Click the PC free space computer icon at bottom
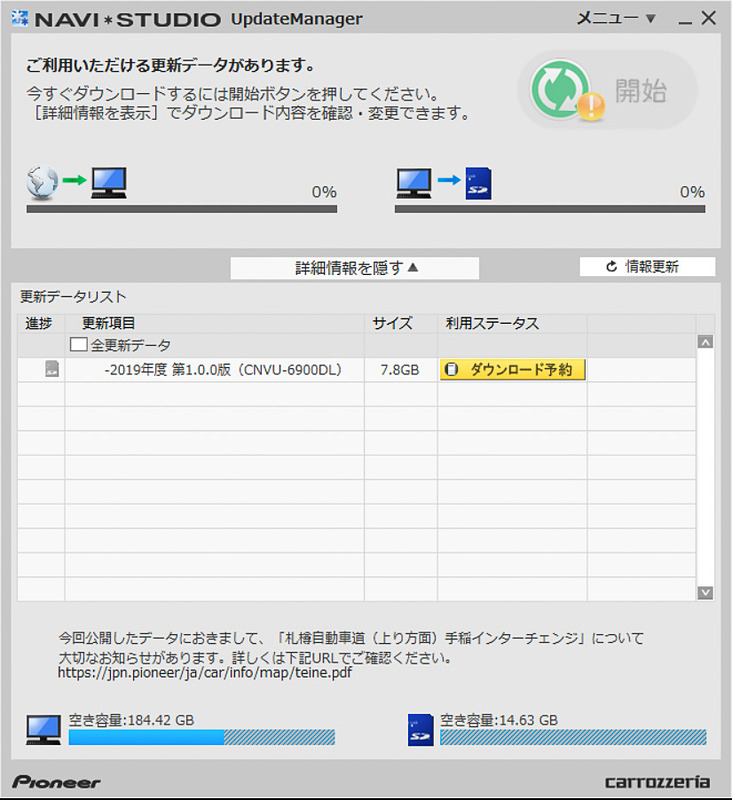Viewport: 732px width, 800px height. [x=43, y=730]
